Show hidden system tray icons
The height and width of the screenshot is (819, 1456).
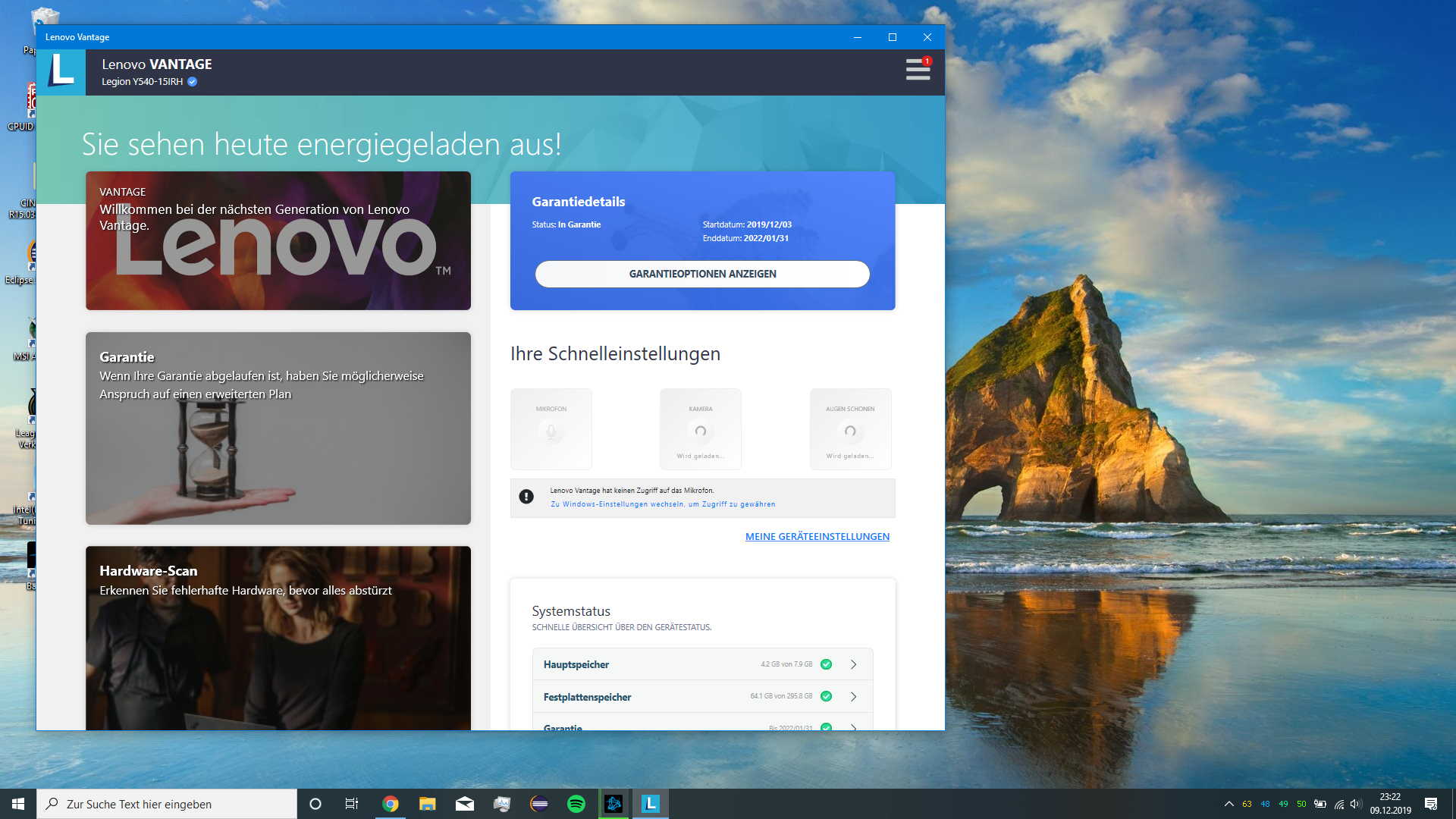tap(1228, 804)
